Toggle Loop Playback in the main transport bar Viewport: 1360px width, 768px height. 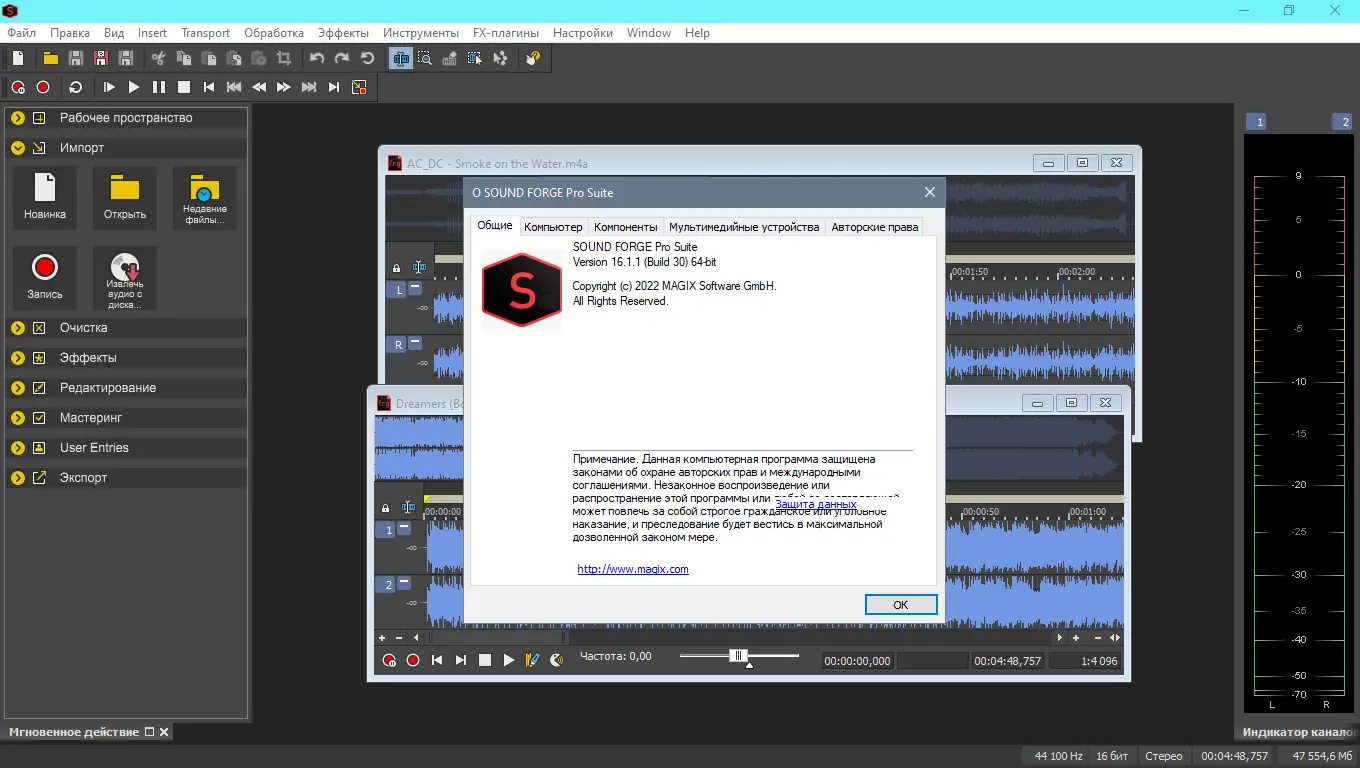[x=76, y=87]
